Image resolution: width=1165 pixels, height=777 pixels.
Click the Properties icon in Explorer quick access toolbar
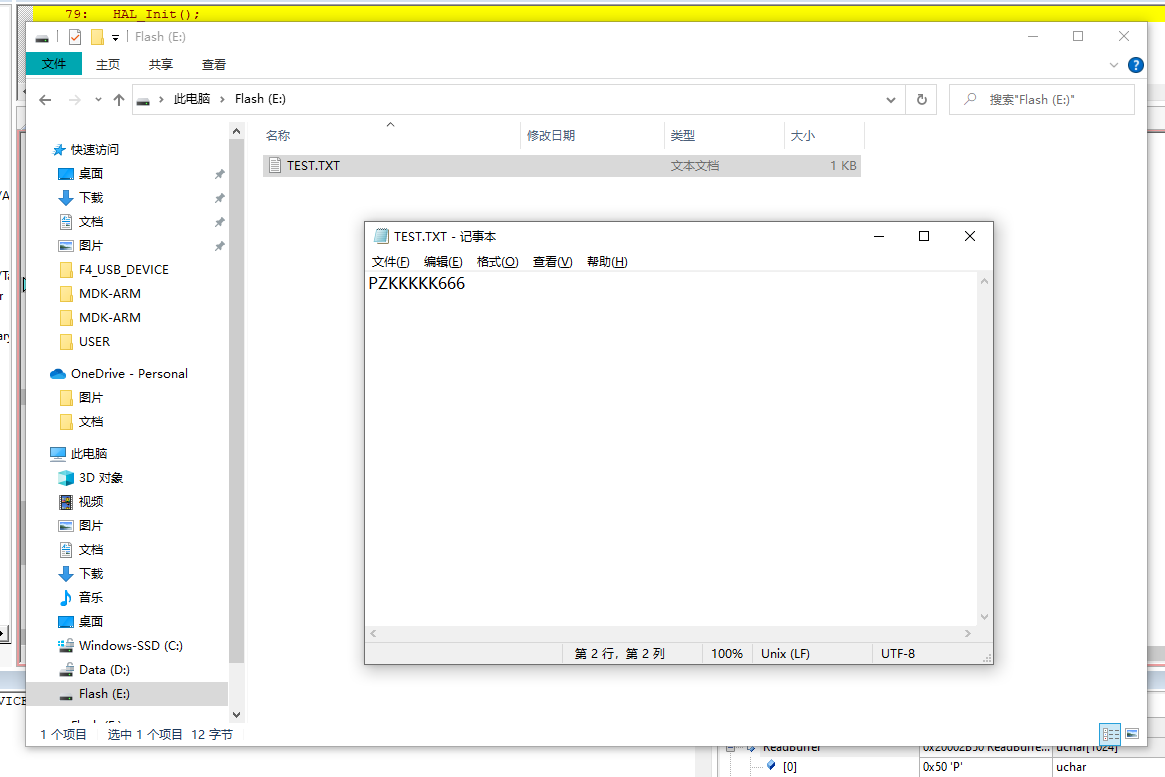75,36
